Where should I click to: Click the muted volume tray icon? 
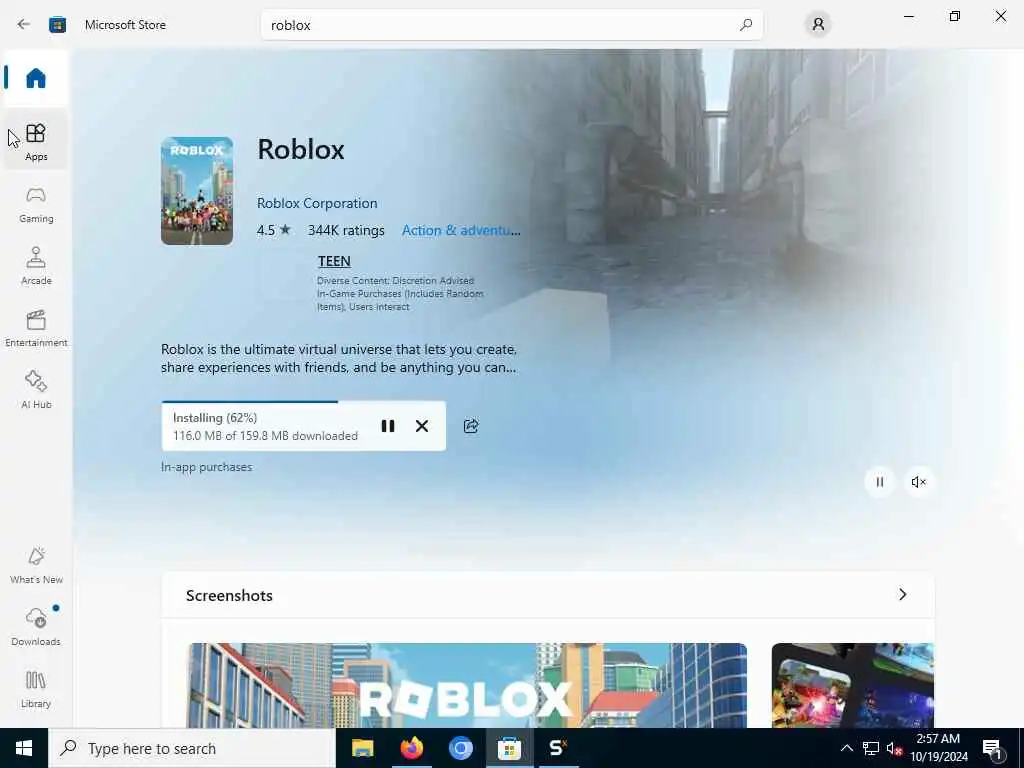point(894,748)
